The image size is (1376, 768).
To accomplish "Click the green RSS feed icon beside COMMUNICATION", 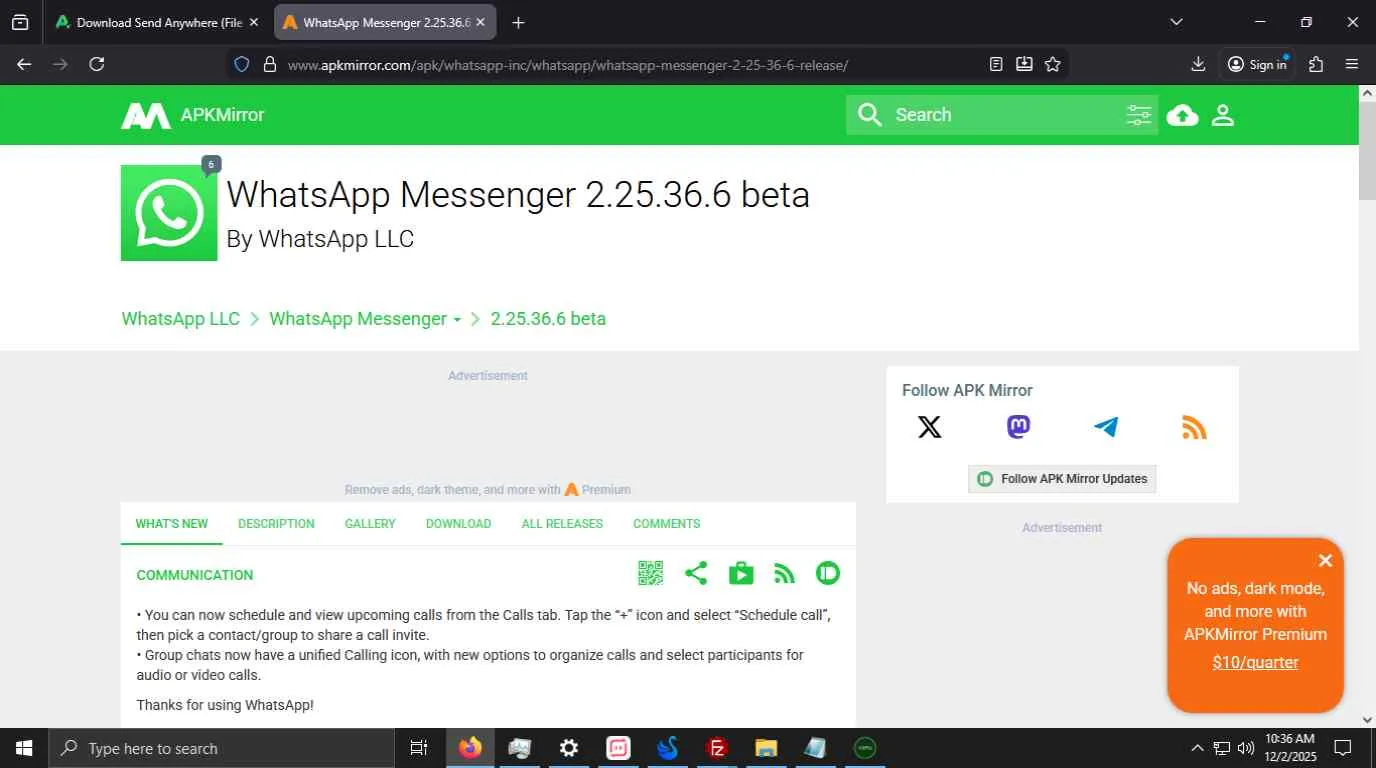I will click(x=785, y=573).
